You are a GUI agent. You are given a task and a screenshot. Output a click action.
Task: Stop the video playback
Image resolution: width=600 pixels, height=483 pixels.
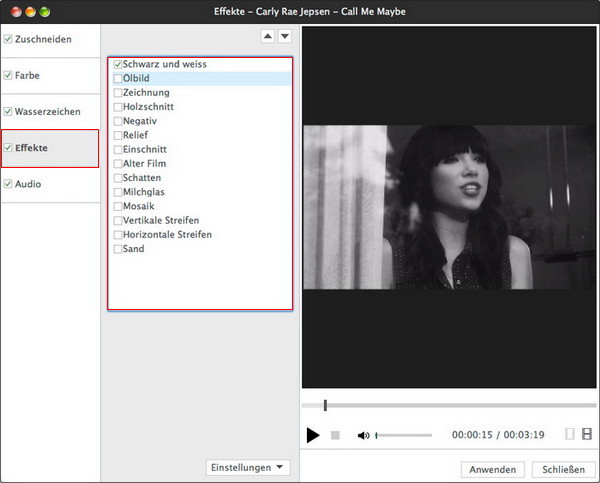335,435
